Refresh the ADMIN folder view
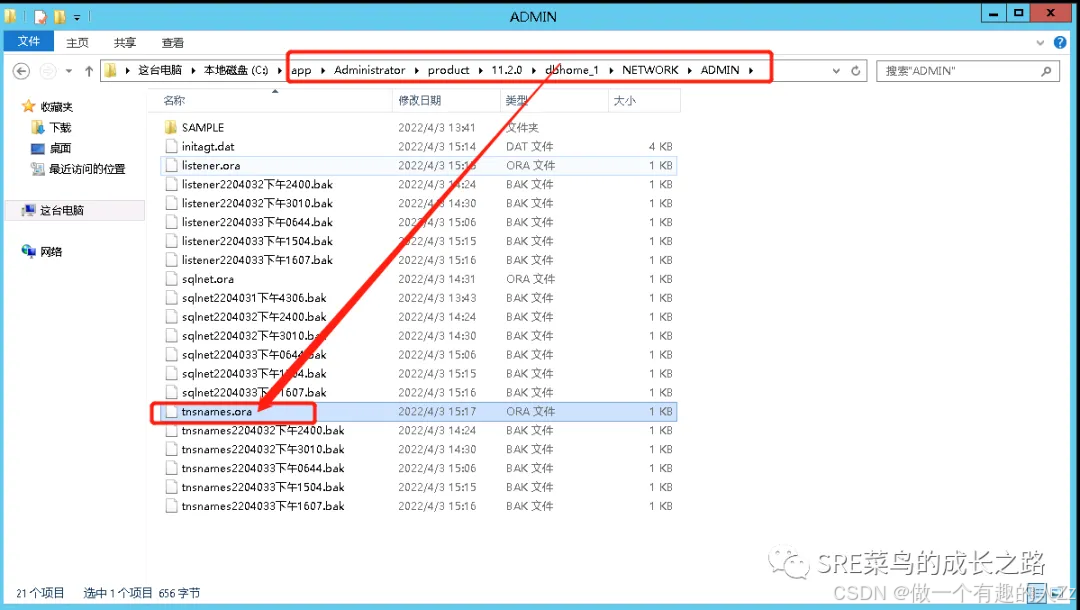1080x610 pixels. click(855, 71)
